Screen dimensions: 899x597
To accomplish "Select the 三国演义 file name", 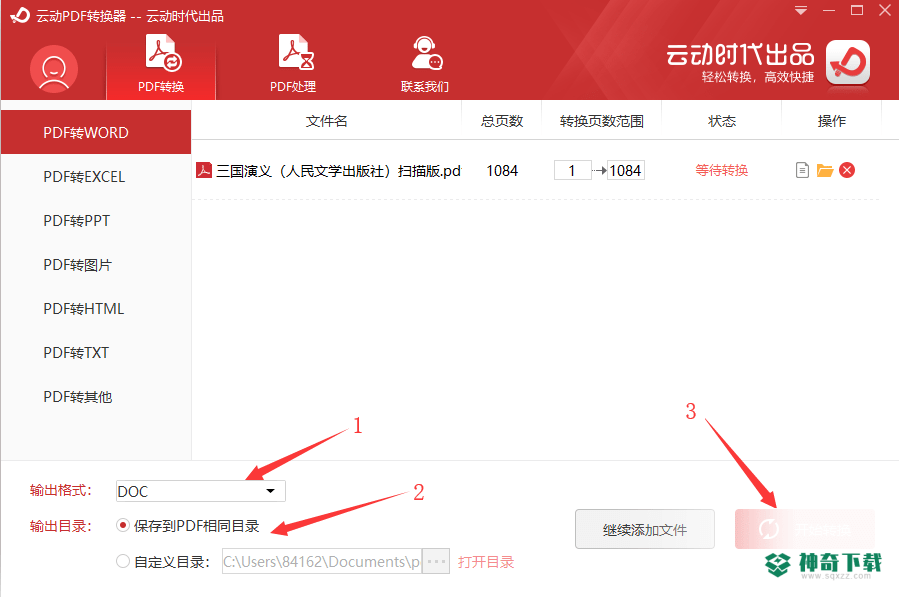I will [x=338, y=171].
